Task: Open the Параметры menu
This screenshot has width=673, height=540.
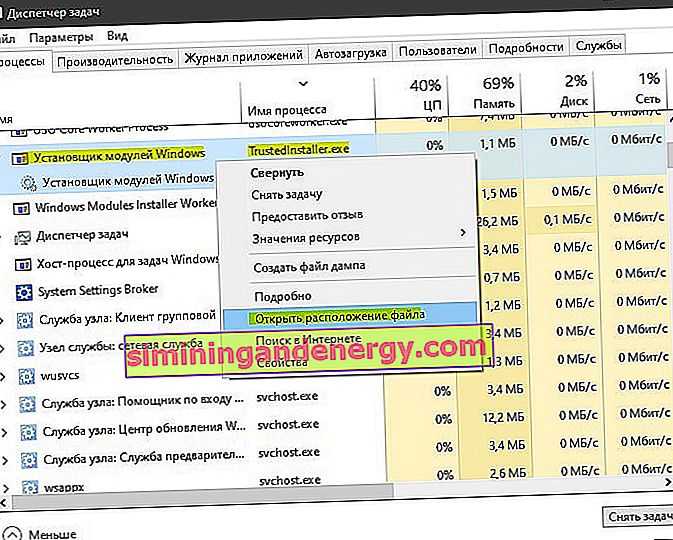Action: pos(61,37)
